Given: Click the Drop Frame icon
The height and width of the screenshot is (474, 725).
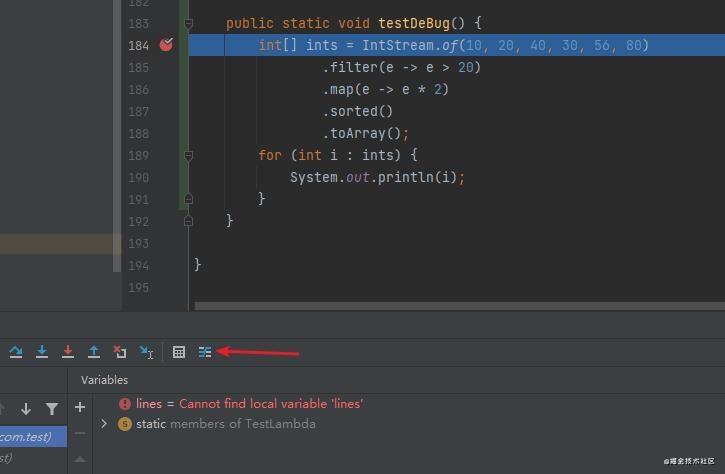Looking at the screenshot, I should 120,352.
